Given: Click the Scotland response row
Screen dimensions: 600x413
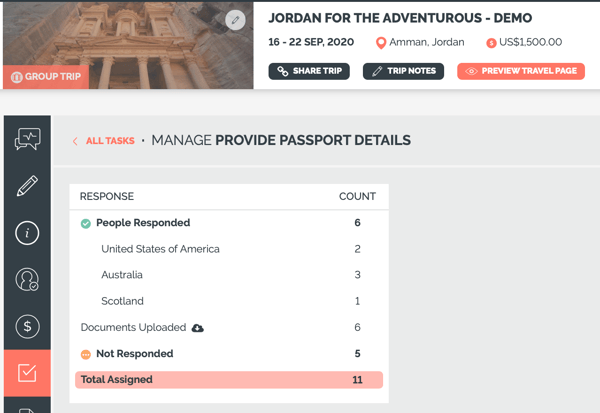Looking at the screenshot, I should pos(229,301).
